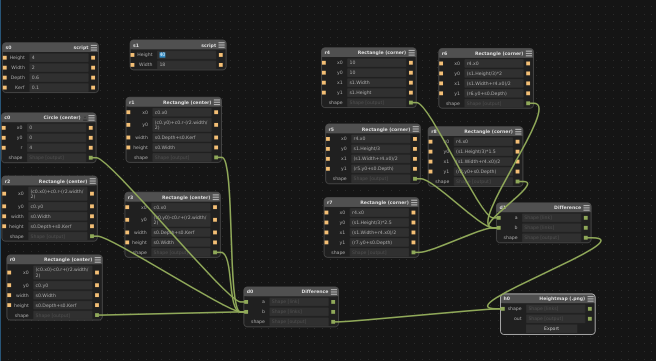Screen dimensions: 656x361
Task: Open the s1 script node menu icon
Action: click(222, 45)
